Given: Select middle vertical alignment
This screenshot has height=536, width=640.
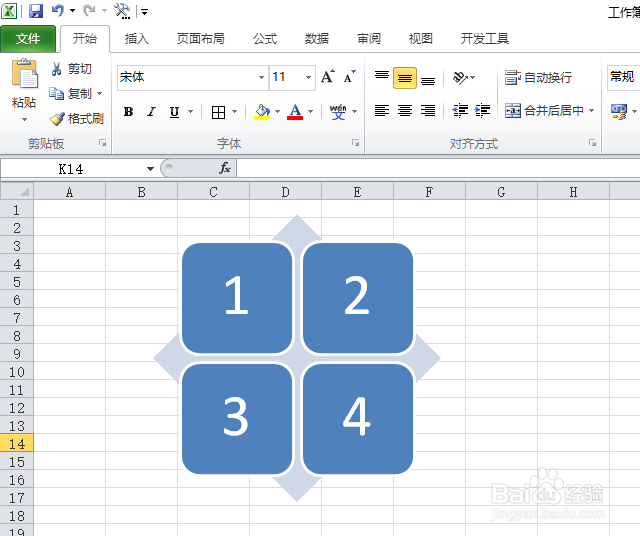Looking at the screenshot, I should pos(404,78).
